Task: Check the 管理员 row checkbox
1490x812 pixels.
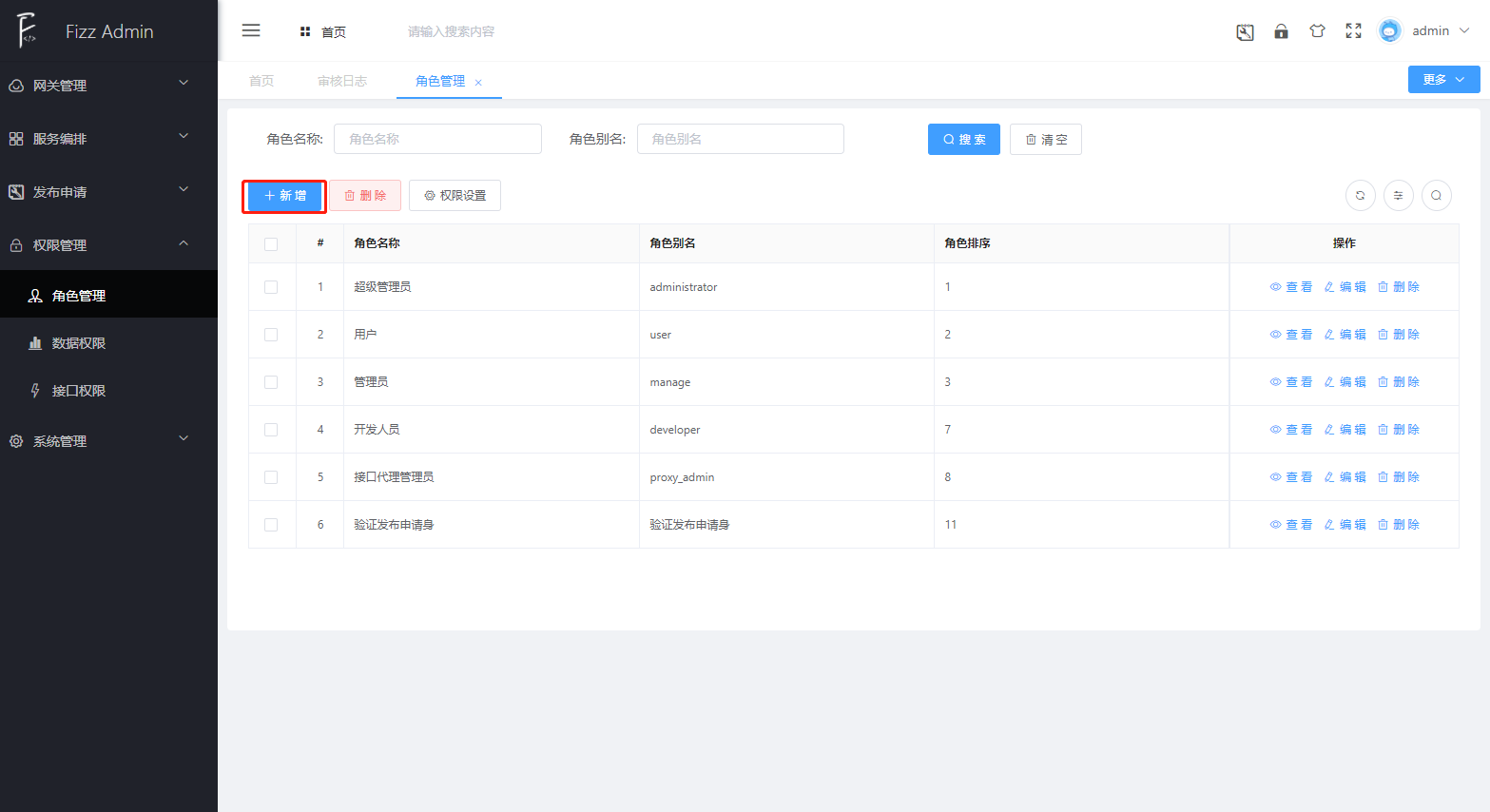Action: coord(271,382)
